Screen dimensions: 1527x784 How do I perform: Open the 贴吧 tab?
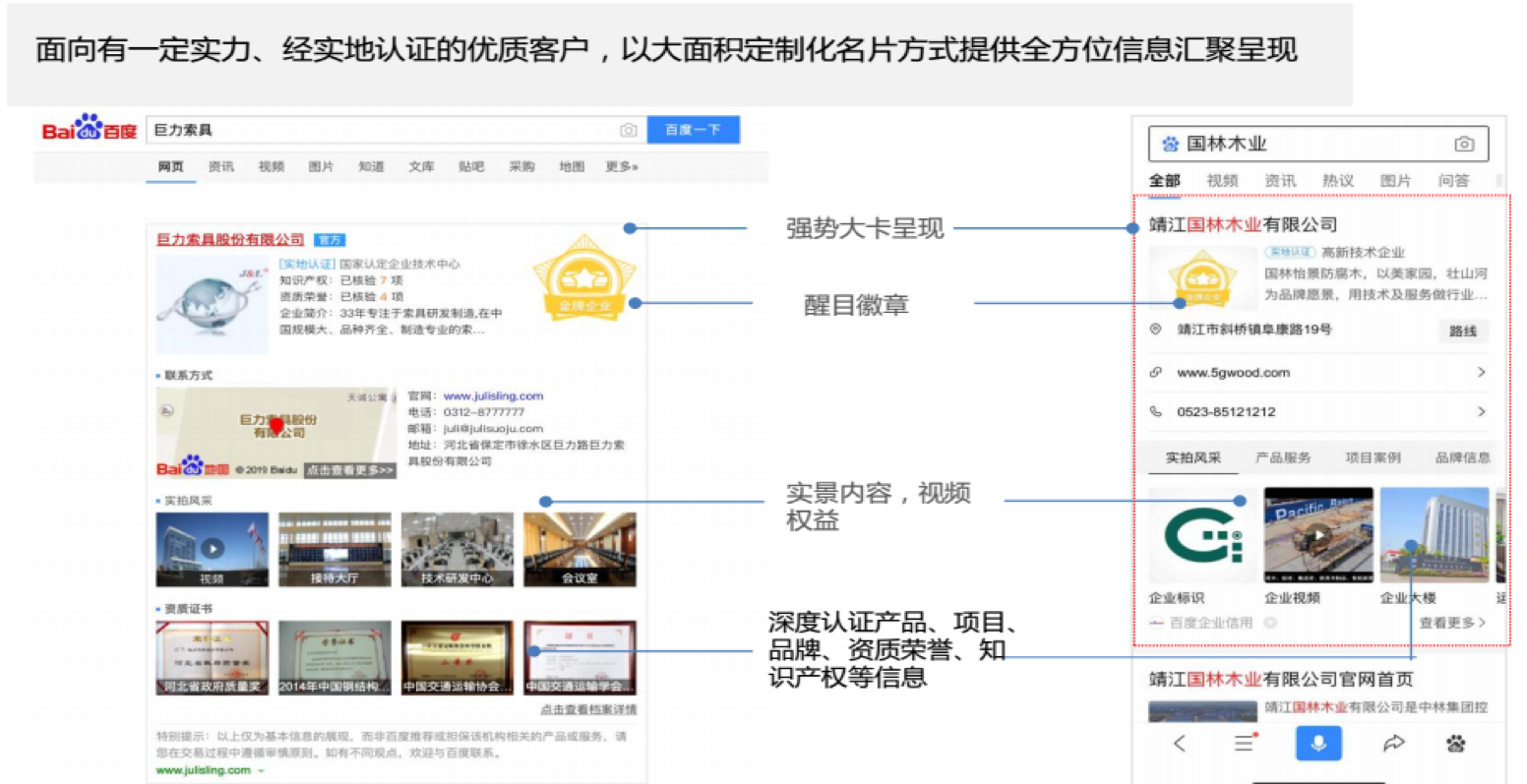pos(471,167)
